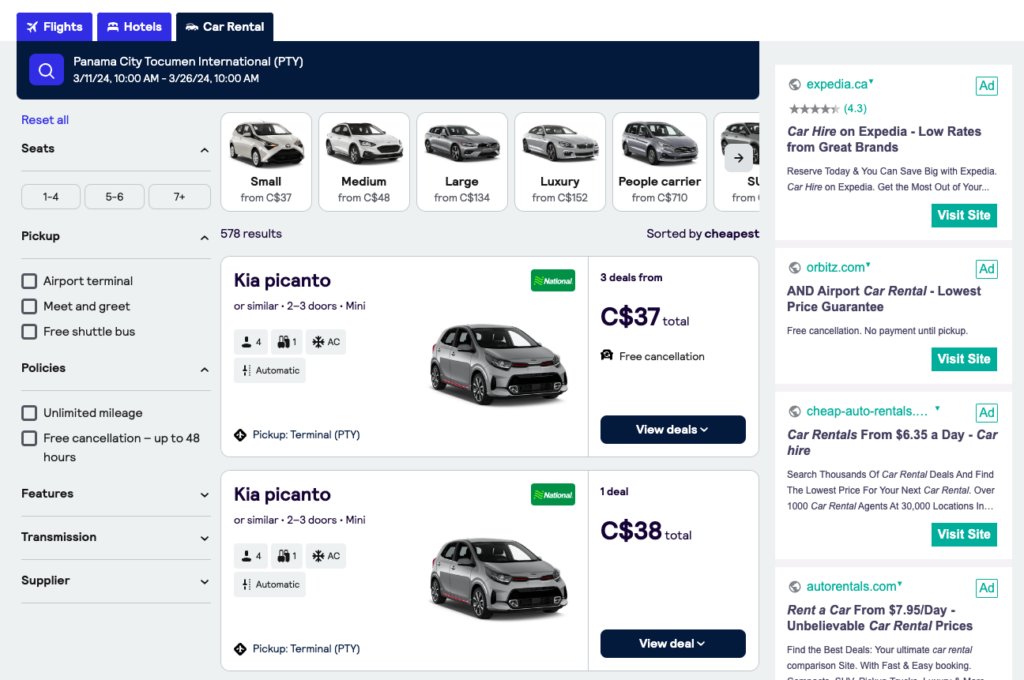Screen dimensions: 1024x680
Task: Click the globe icon beside orbitz.com
Action: click(x=795, y=268)
